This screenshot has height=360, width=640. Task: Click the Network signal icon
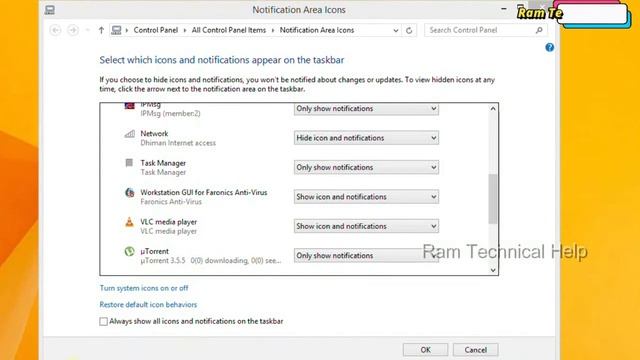[129, 133]
